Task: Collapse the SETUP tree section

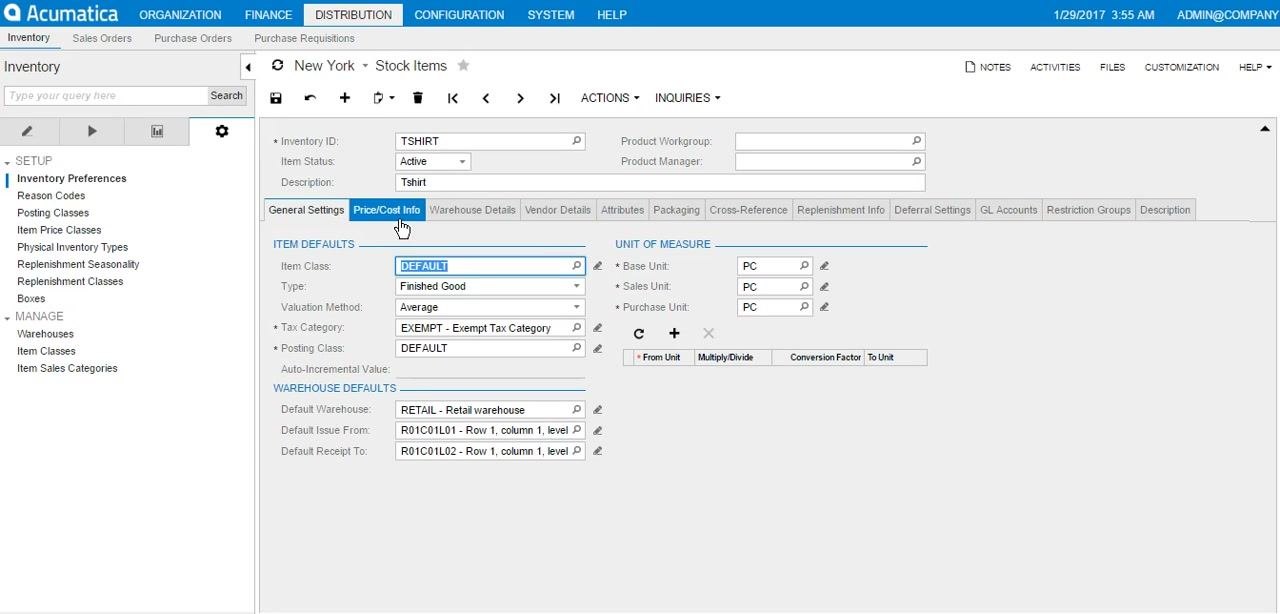Action: (7, 161)
